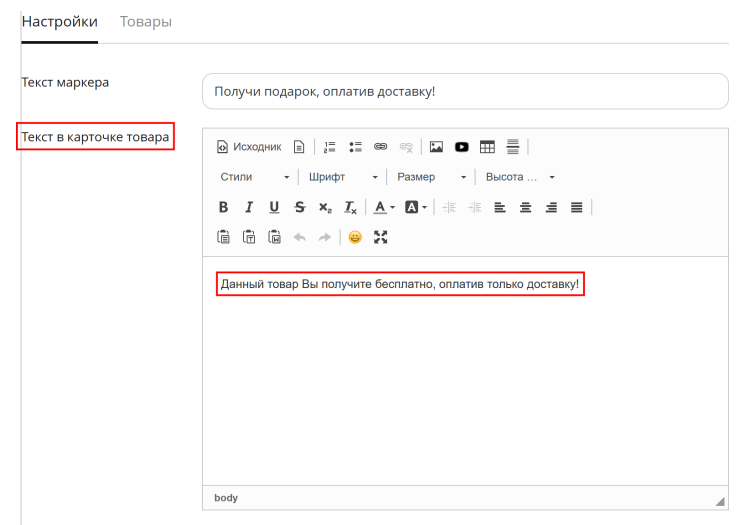Insert a numbered list
Screen dimensions: 740x525
[x=329, y=147]
